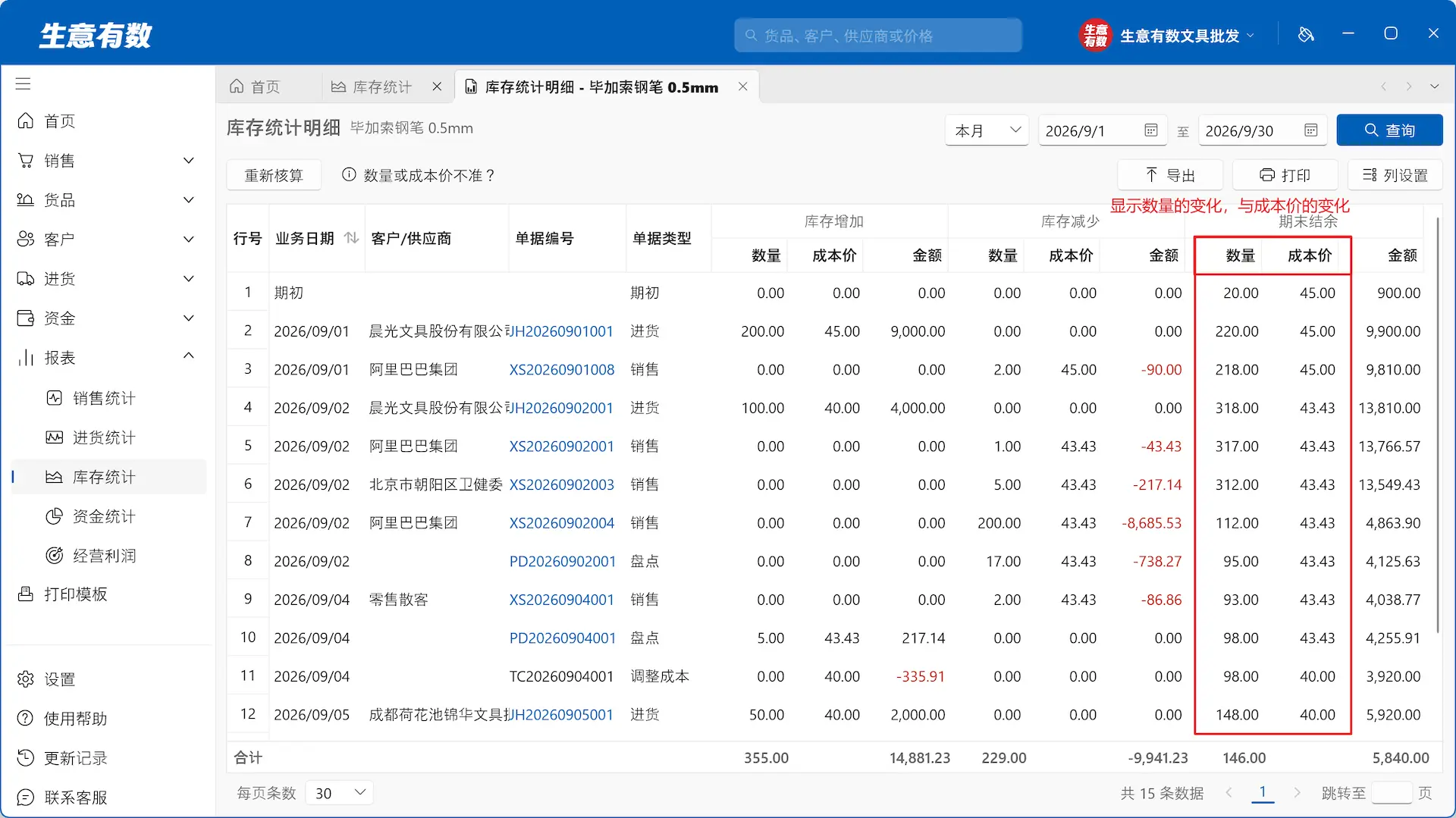Viewport: 1456px width, 818px height.
Task: Open 经营利润 report in sidebar
Action: pos(103,556)
